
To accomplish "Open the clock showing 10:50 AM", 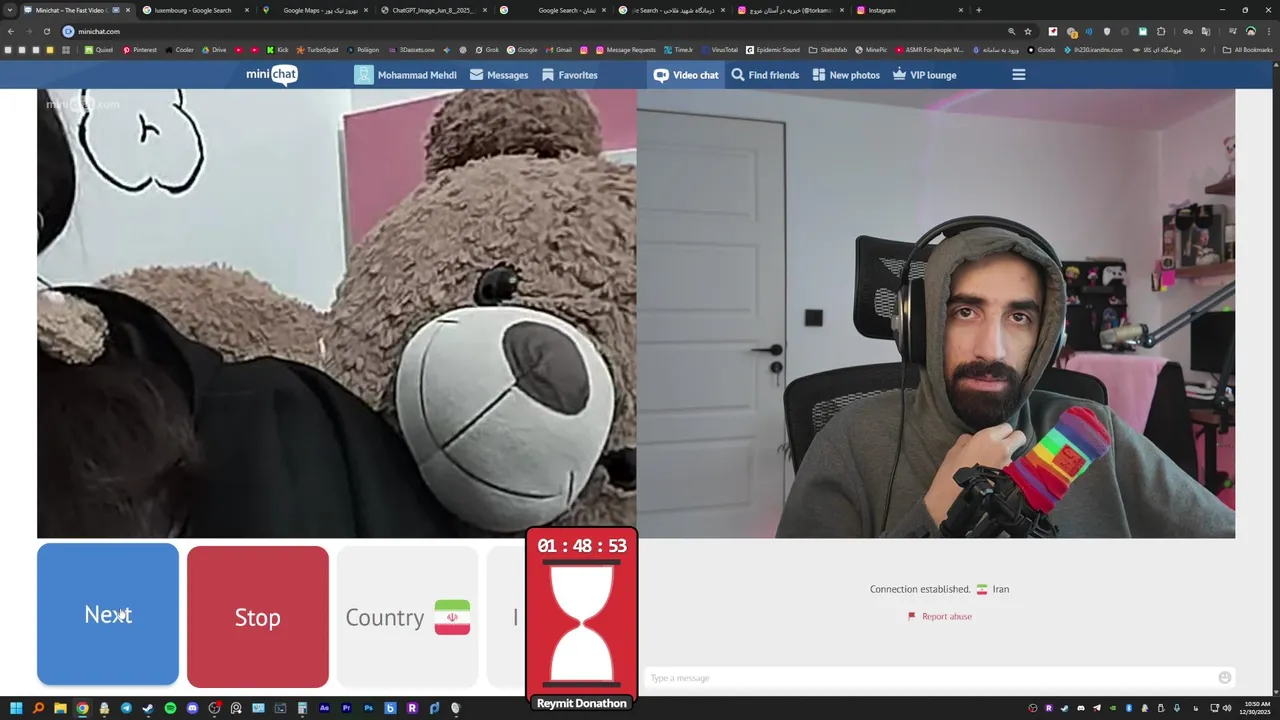I will point(1257,708).
